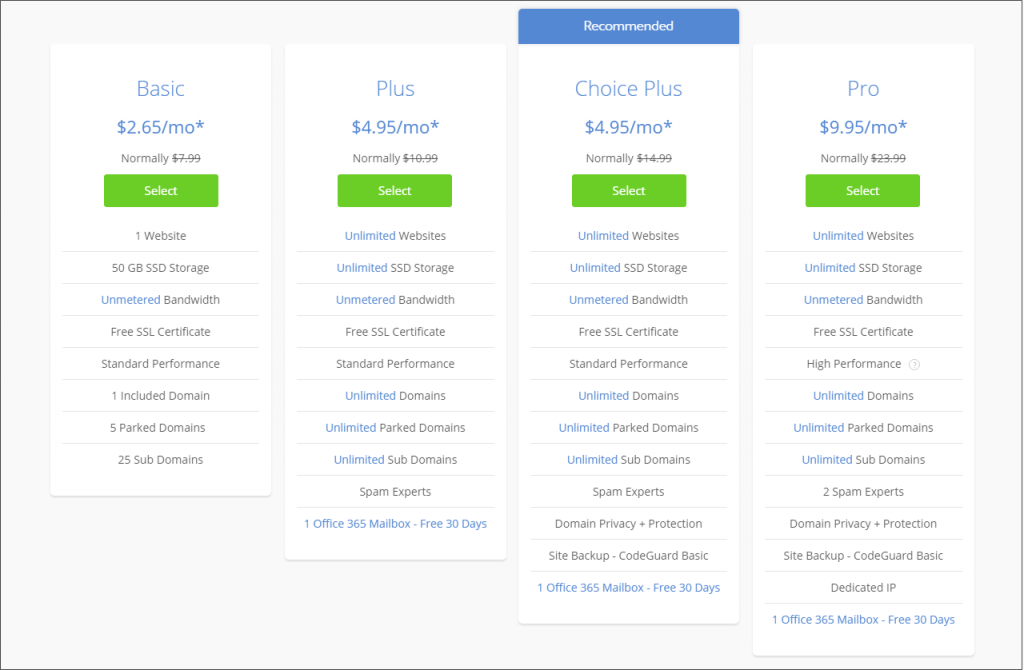Click the High Performance help icon

tap(913, 364)
